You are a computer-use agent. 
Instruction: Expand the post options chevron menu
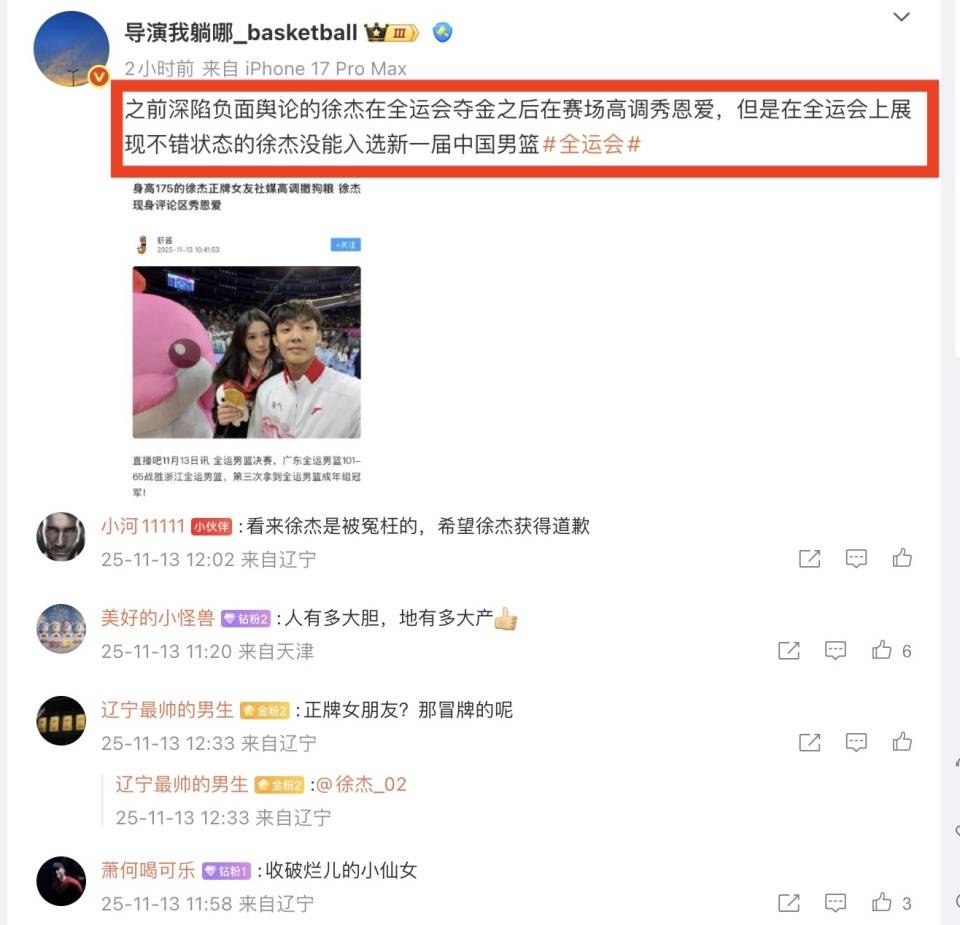pos(901,17)
